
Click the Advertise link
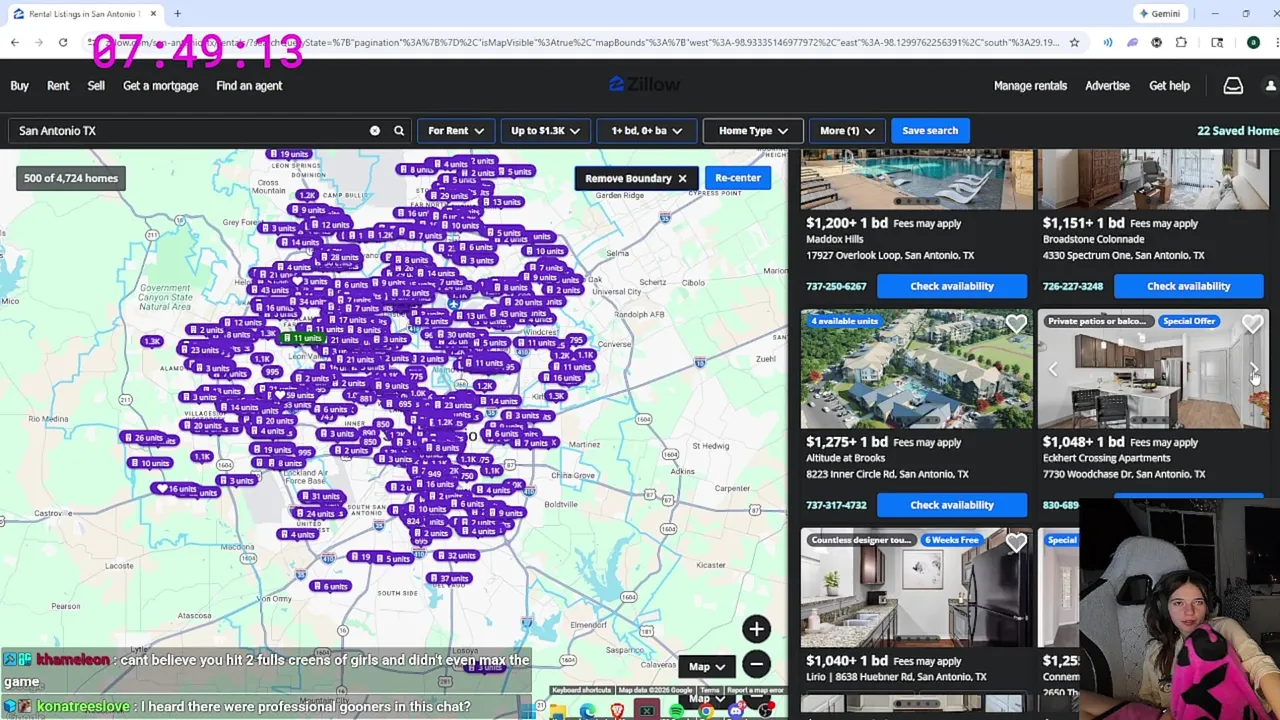(x=1107, y=86)
